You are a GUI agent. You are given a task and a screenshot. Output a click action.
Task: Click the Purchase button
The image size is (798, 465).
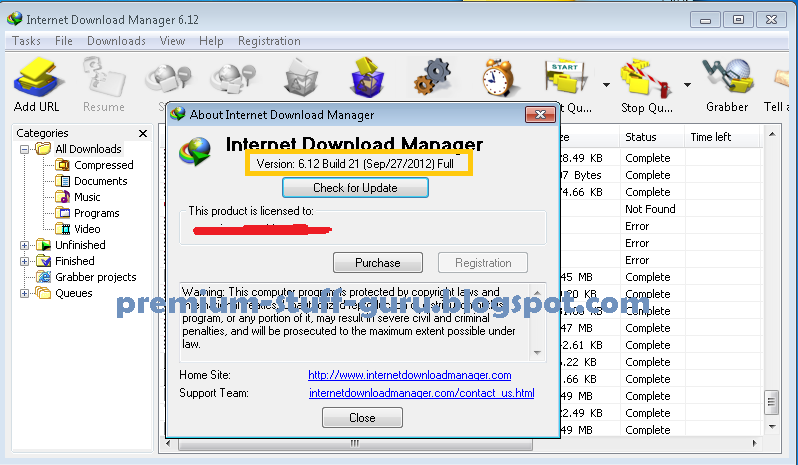(378, 263)
